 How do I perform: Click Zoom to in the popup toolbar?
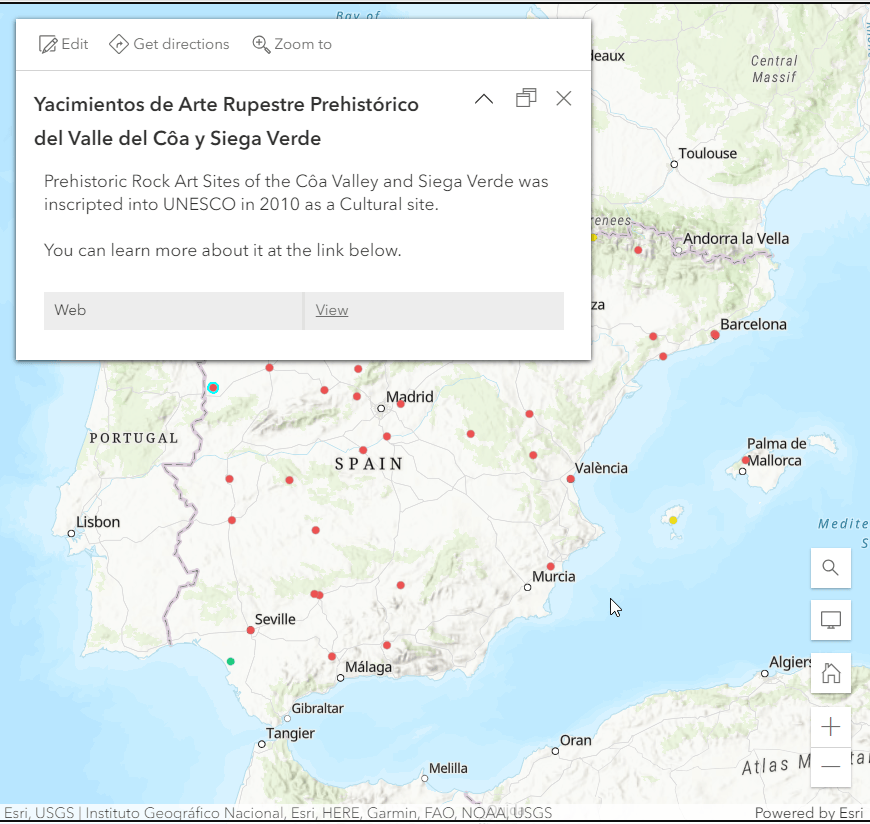click(292, 44)
